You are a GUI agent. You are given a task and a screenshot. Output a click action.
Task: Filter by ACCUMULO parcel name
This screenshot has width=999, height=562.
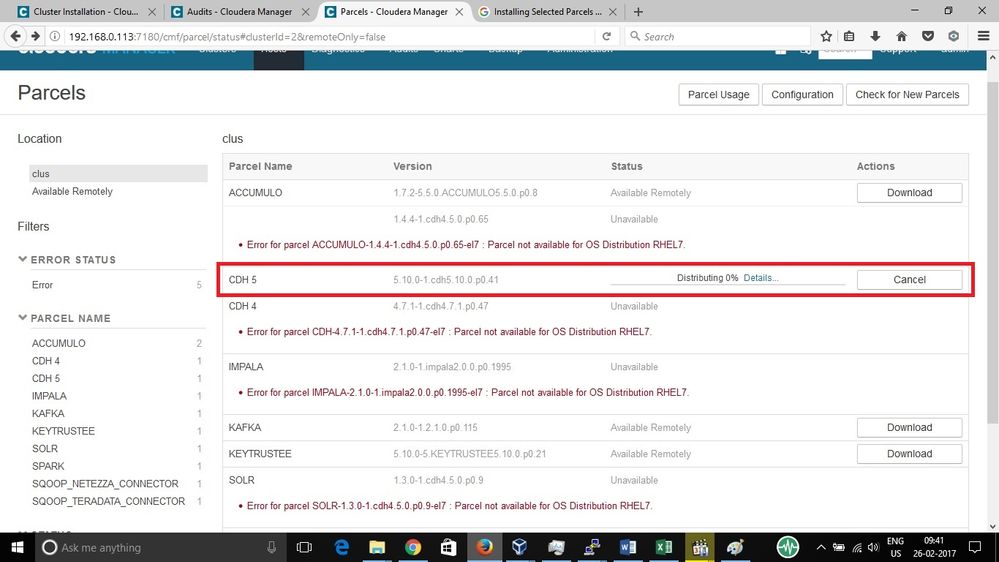click(59, 343)
